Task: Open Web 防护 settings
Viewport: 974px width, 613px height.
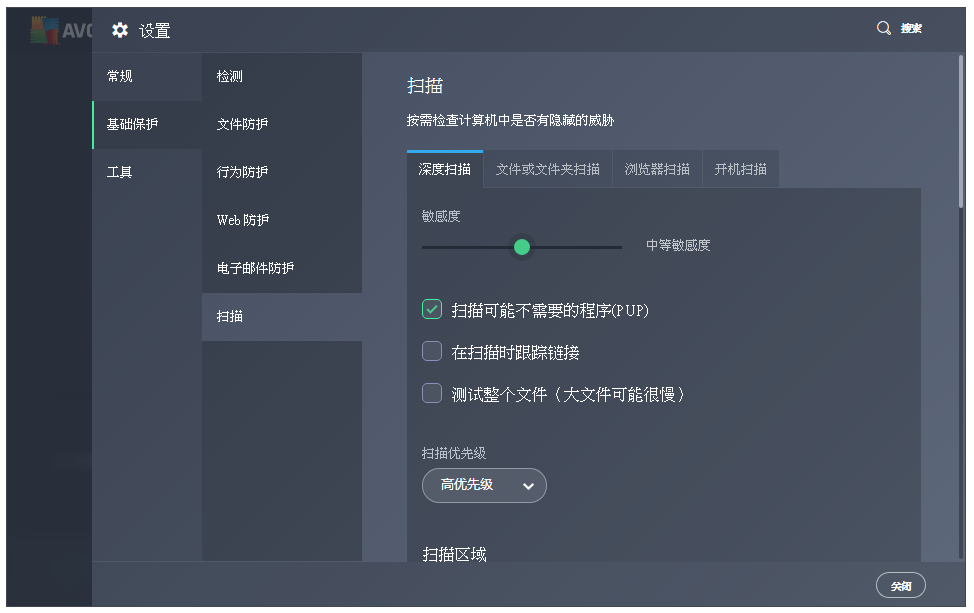Action: click(243, 220)
